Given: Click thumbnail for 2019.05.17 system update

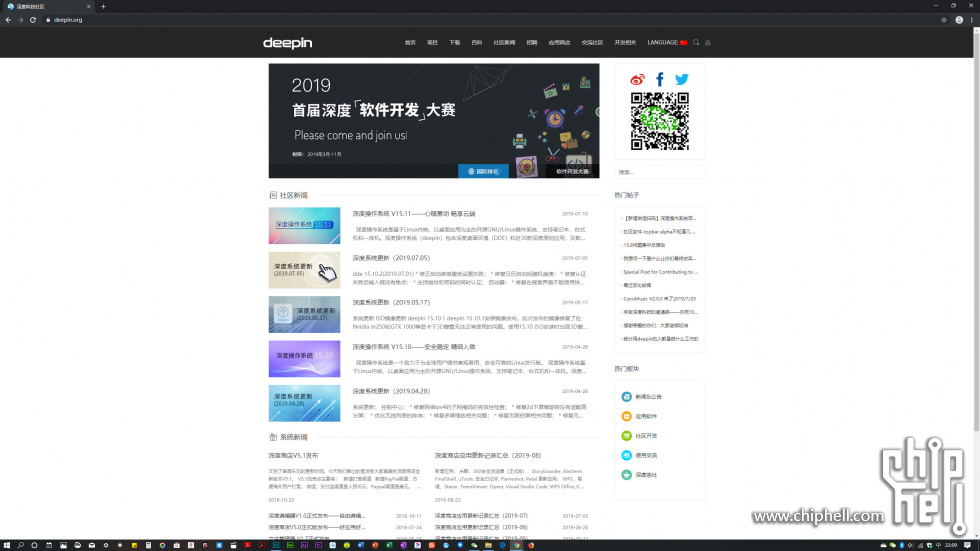Looking at the screenshot, I should click(x=304, y=314).
